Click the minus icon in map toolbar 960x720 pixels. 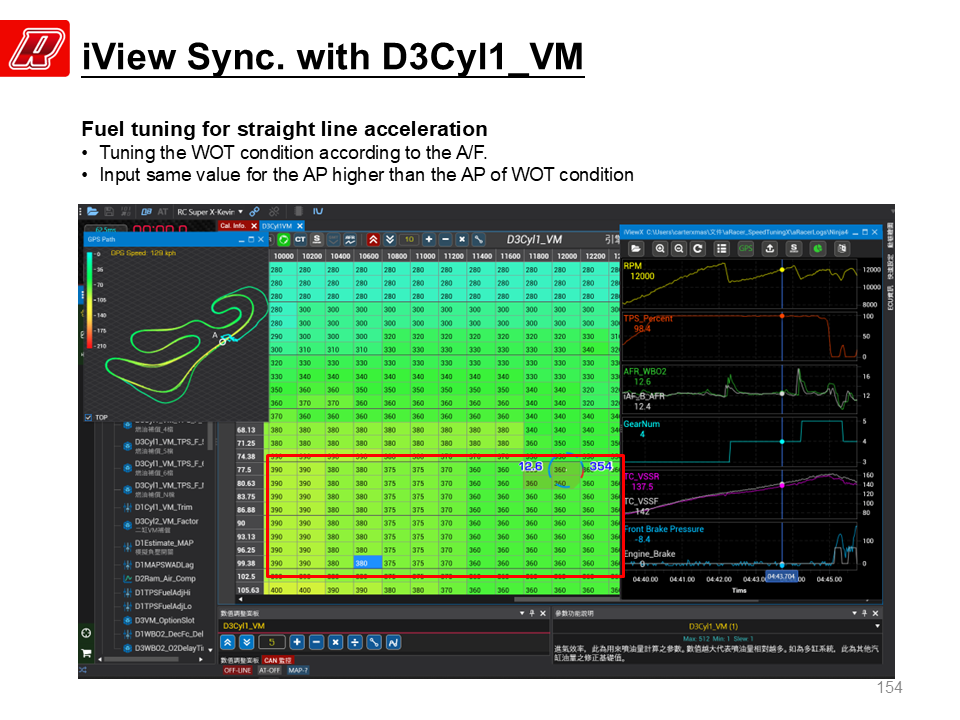click(x=446, y=239)
